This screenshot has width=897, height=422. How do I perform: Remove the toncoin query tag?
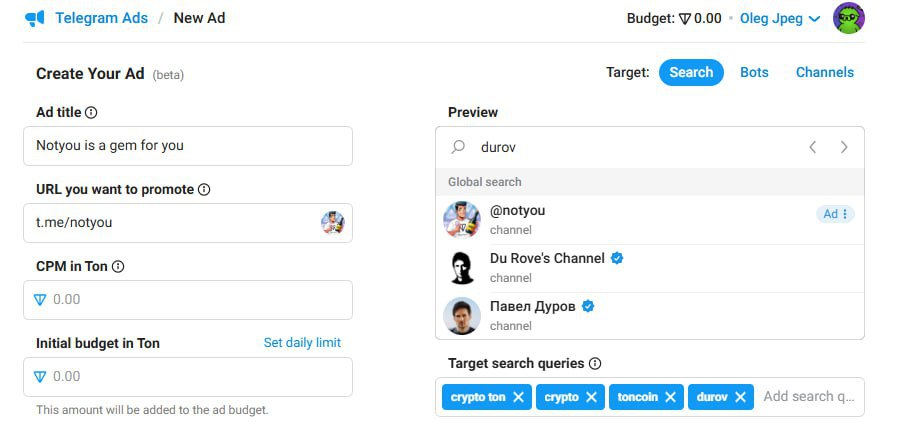click(670, 397)
